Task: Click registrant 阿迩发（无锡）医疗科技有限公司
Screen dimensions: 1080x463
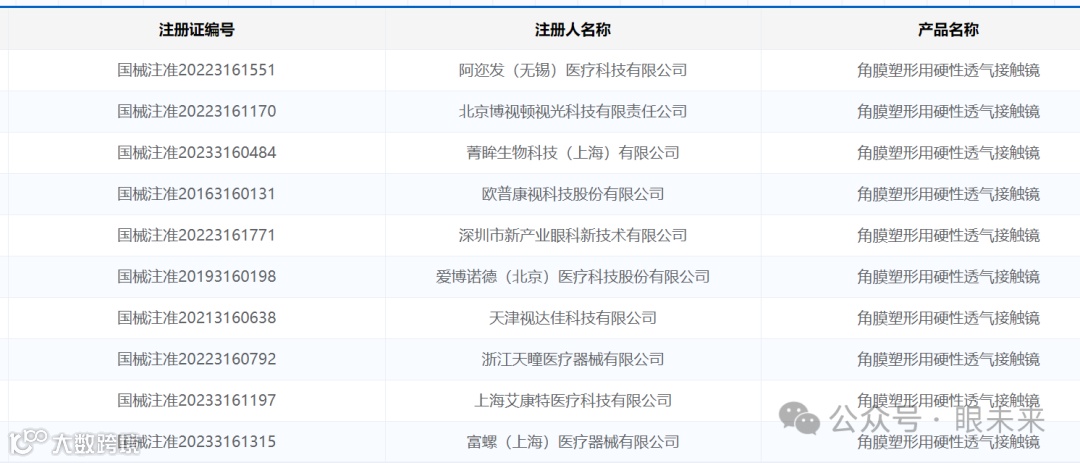Action: (572, 70)
